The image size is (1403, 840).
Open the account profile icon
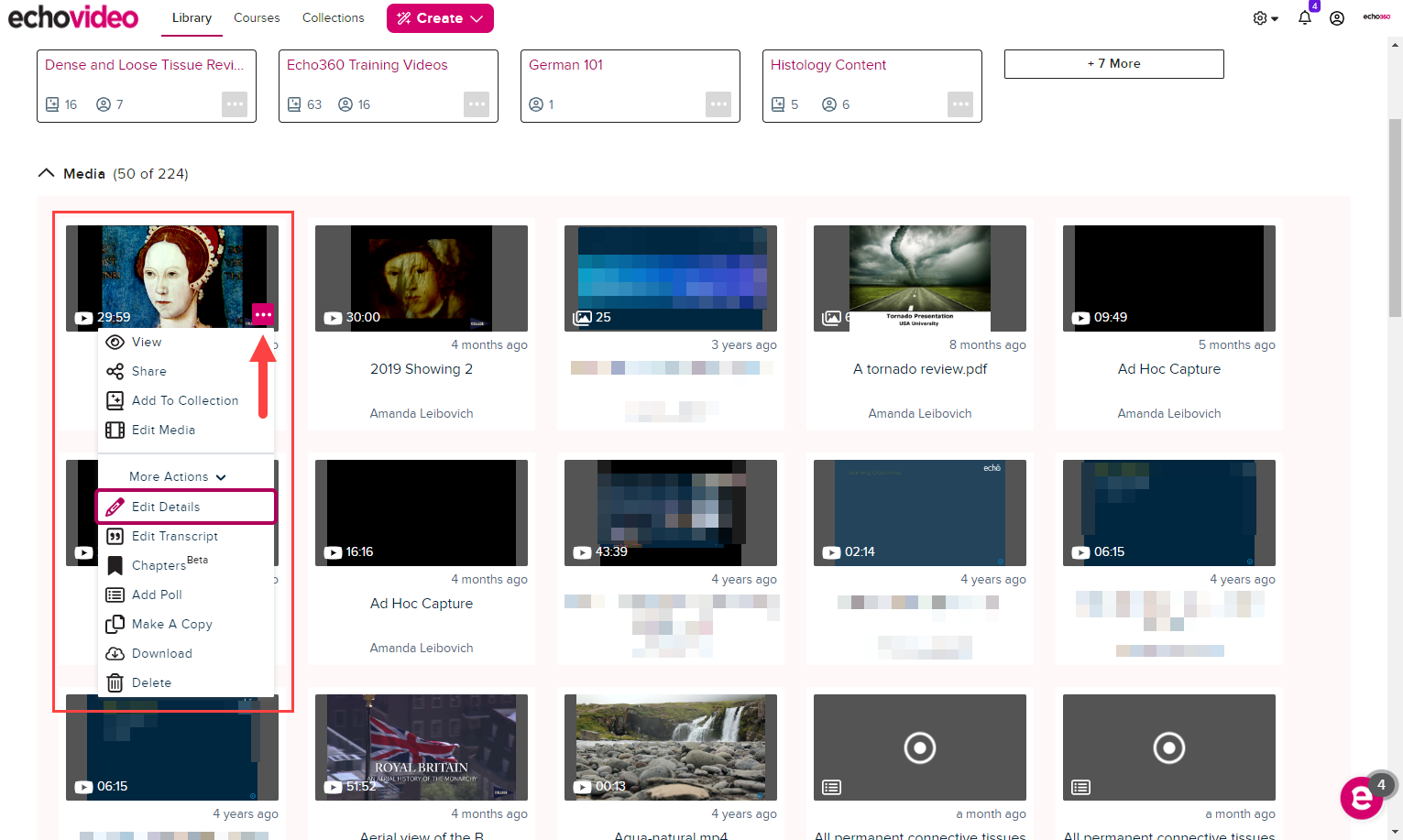tap(1337, 18)
